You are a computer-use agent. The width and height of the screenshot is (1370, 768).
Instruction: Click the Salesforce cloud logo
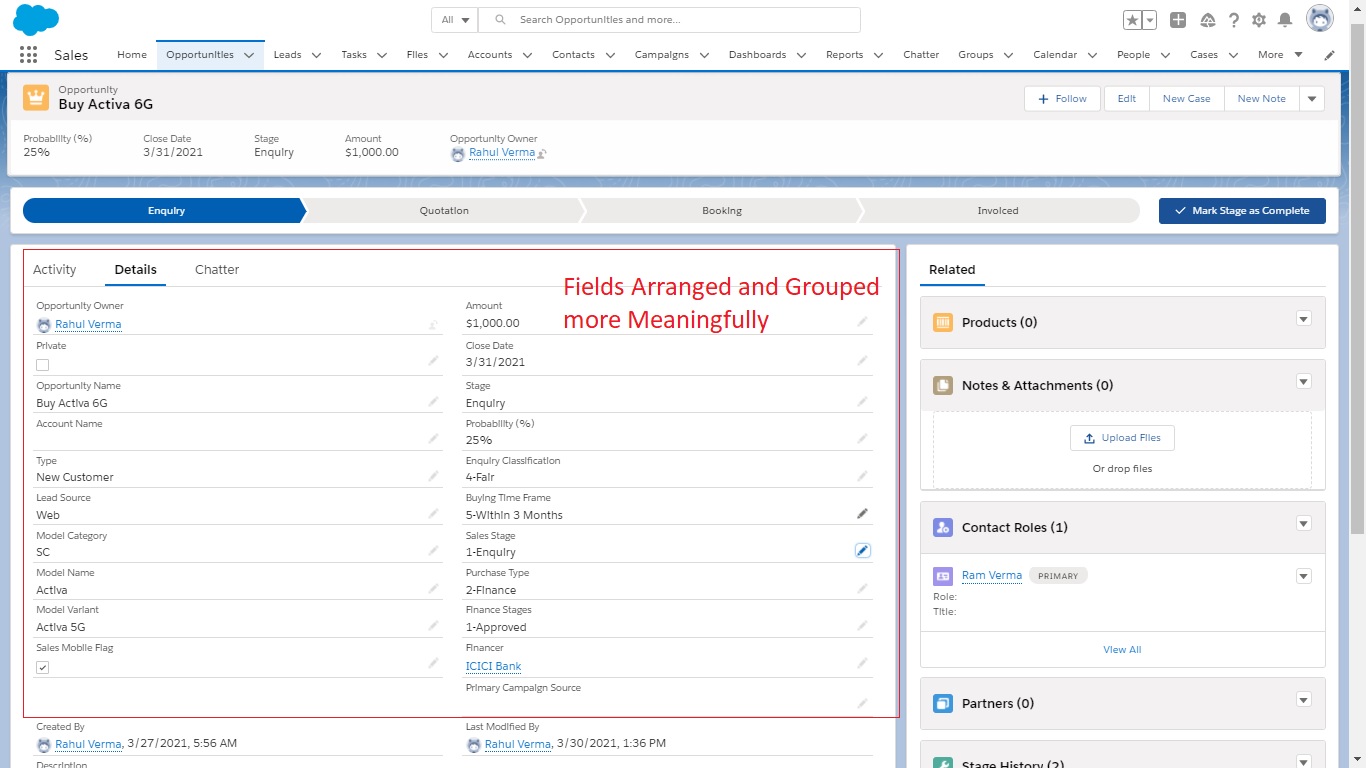(36, 19)
